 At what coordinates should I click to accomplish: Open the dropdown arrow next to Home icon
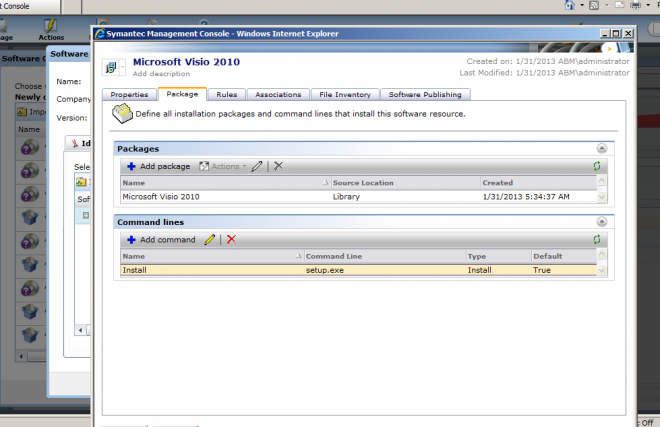582,5
